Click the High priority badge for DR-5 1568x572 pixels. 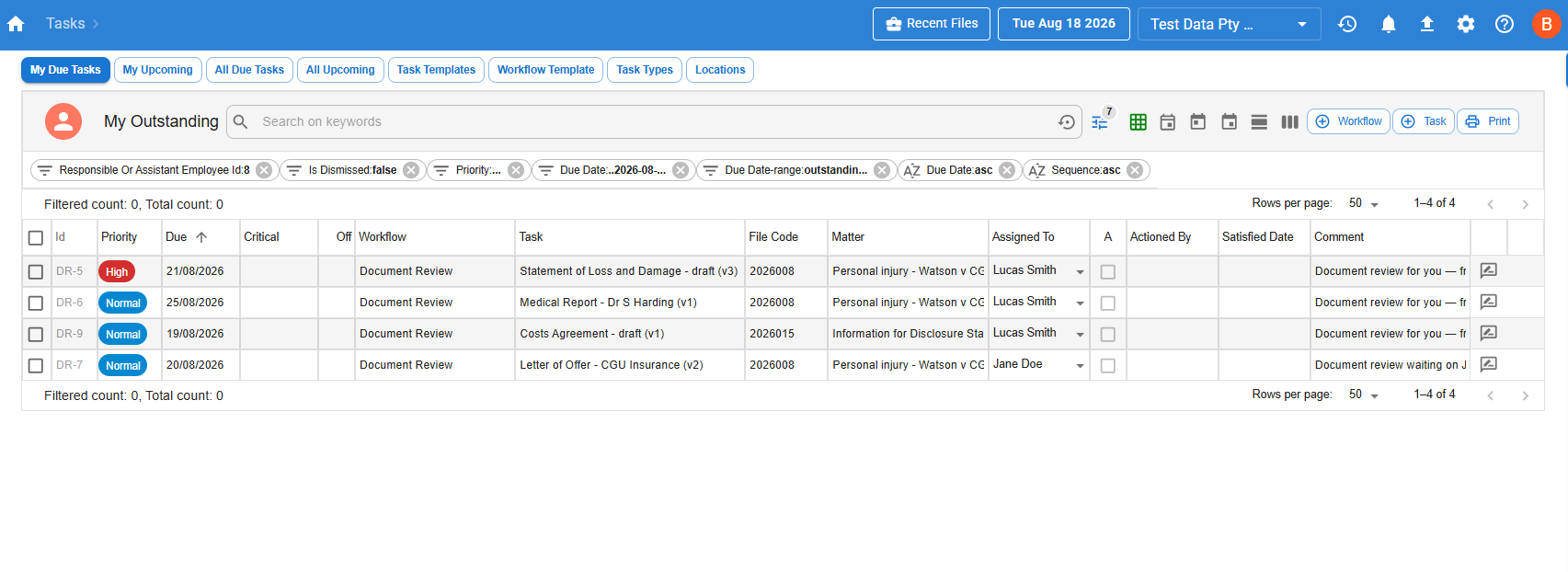tap(117, 272)
